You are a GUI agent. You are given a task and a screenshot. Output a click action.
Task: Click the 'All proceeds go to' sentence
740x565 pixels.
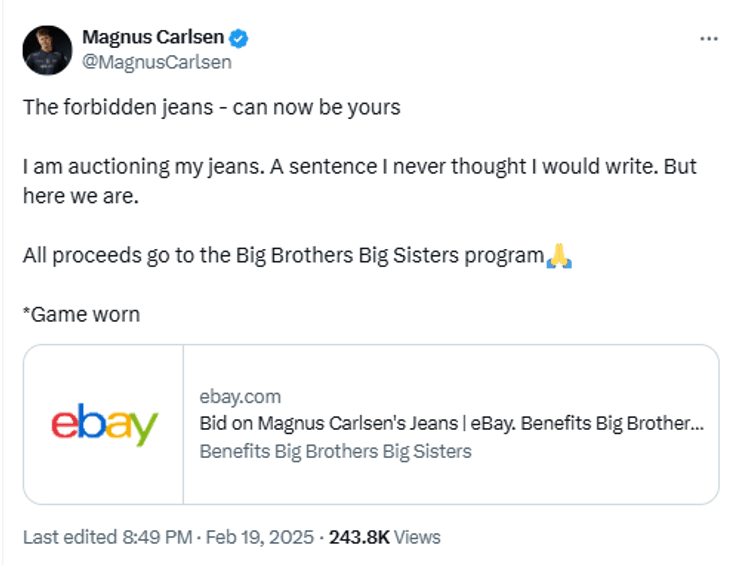pyautogui.click(x=283, y=255)
